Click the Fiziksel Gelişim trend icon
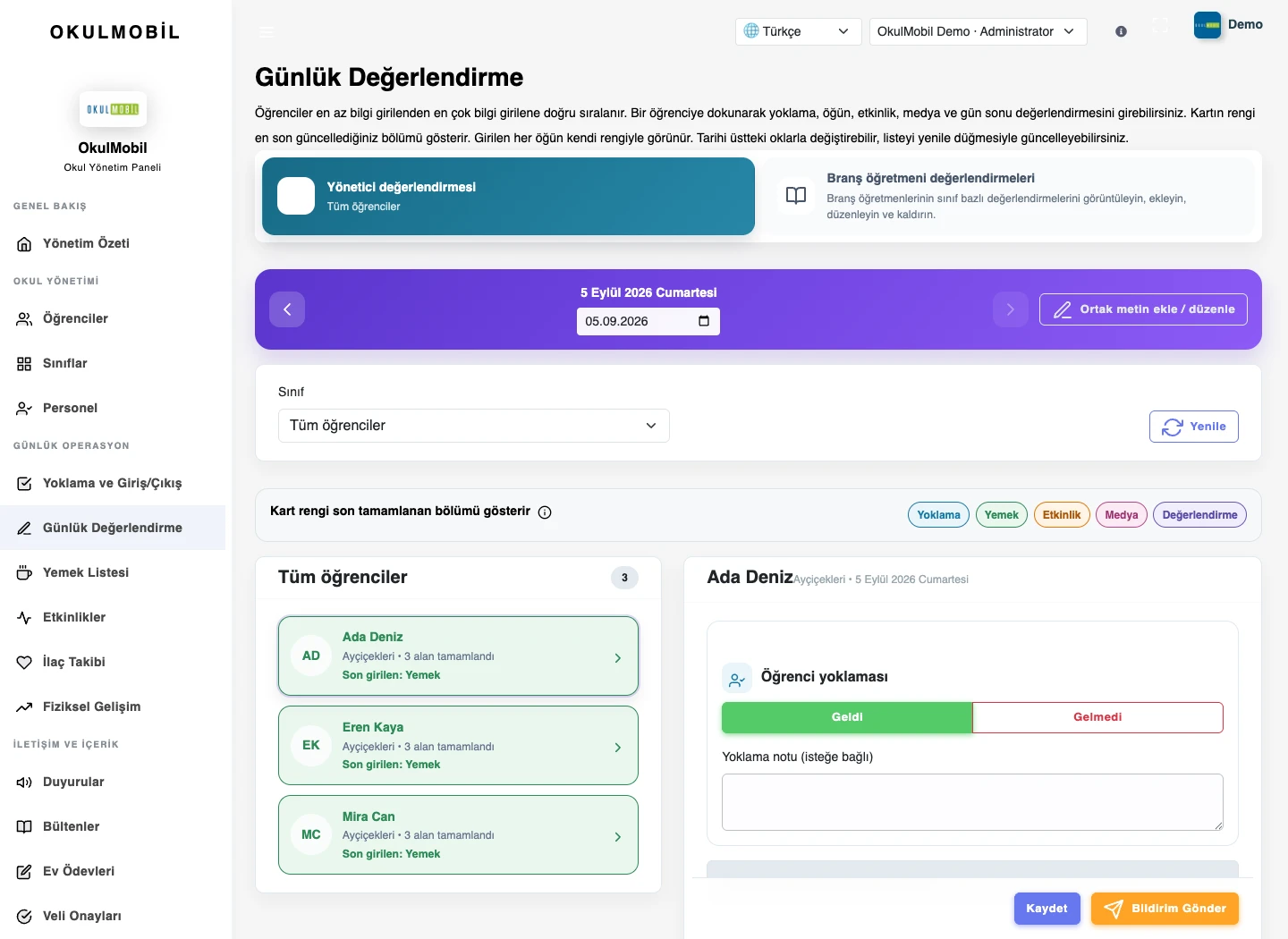The image size is (1288, 939). click(24, 707)
